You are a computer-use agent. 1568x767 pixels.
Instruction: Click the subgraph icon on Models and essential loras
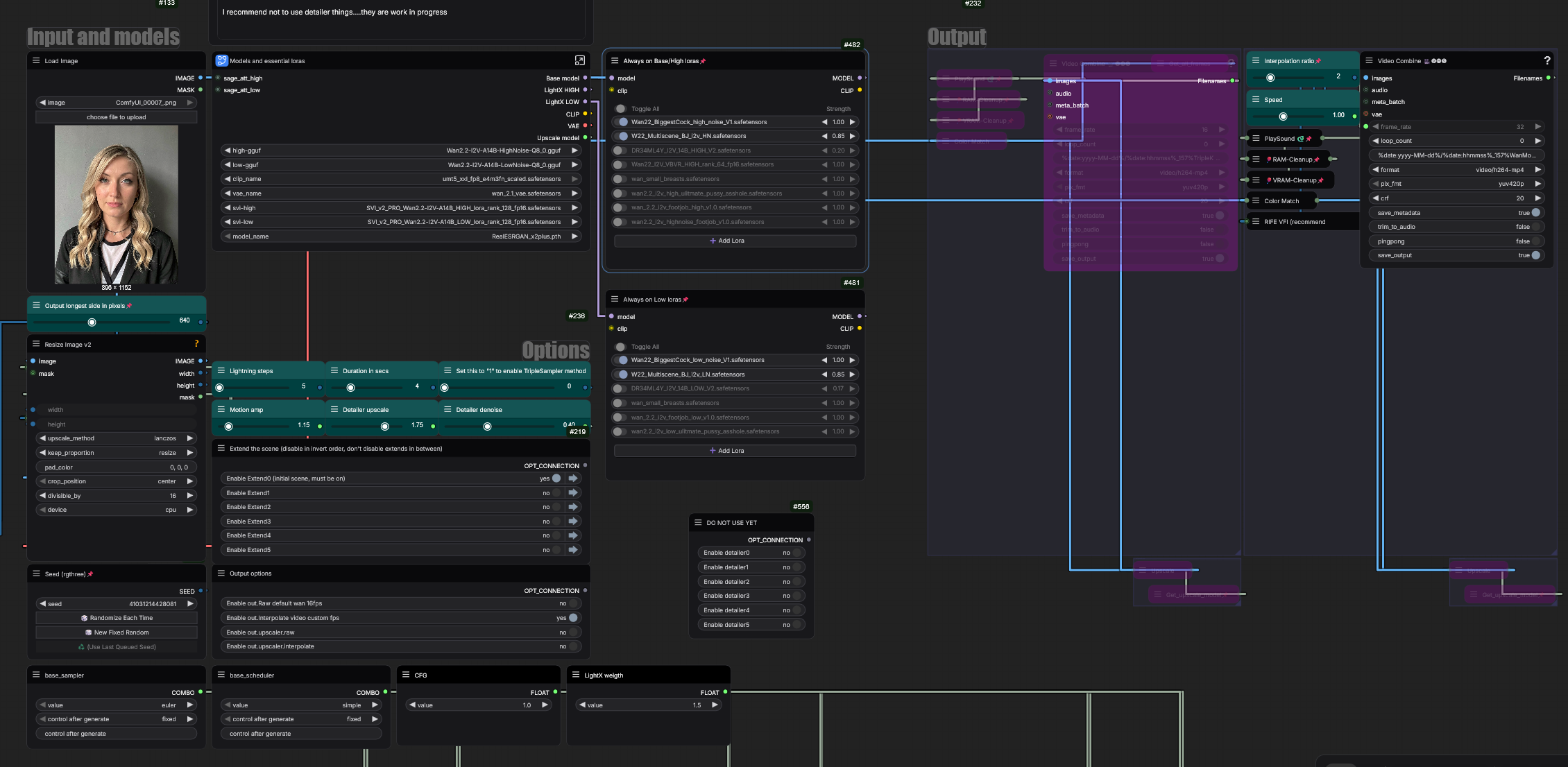coord(221,61)
